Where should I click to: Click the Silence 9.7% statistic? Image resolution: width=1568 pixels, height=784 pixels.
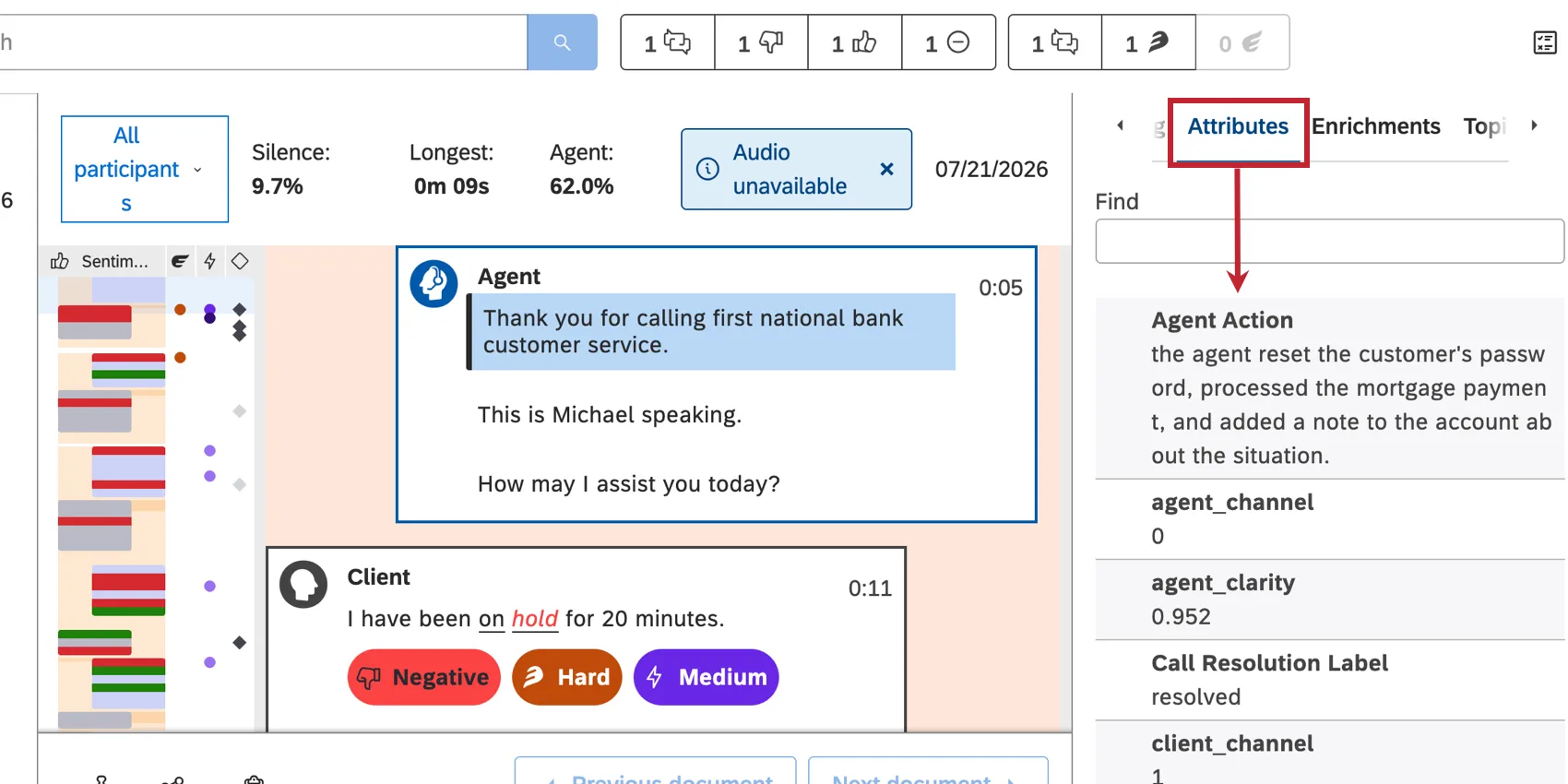click(291, 169)
